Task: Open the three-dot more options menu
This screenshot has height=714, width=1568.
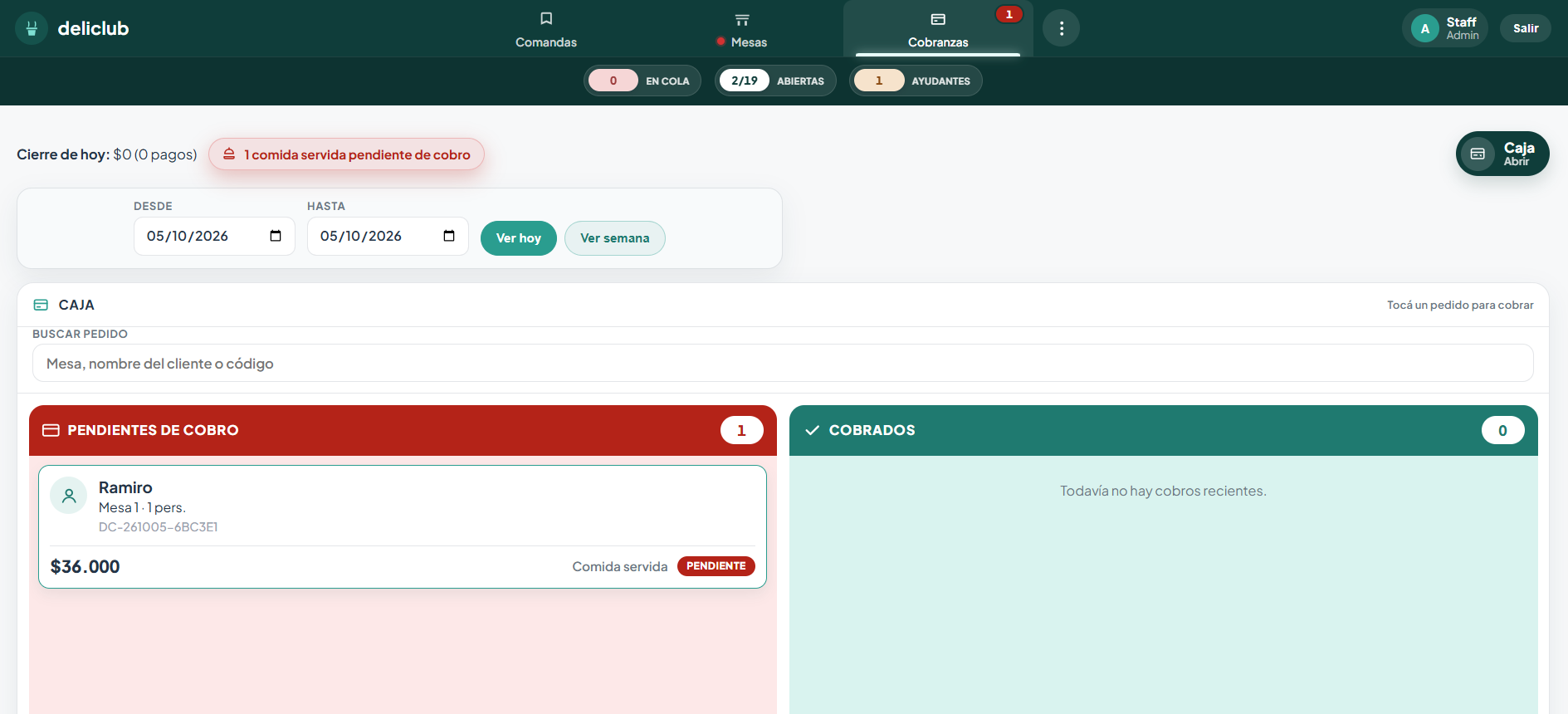Action: point(1061,28)
